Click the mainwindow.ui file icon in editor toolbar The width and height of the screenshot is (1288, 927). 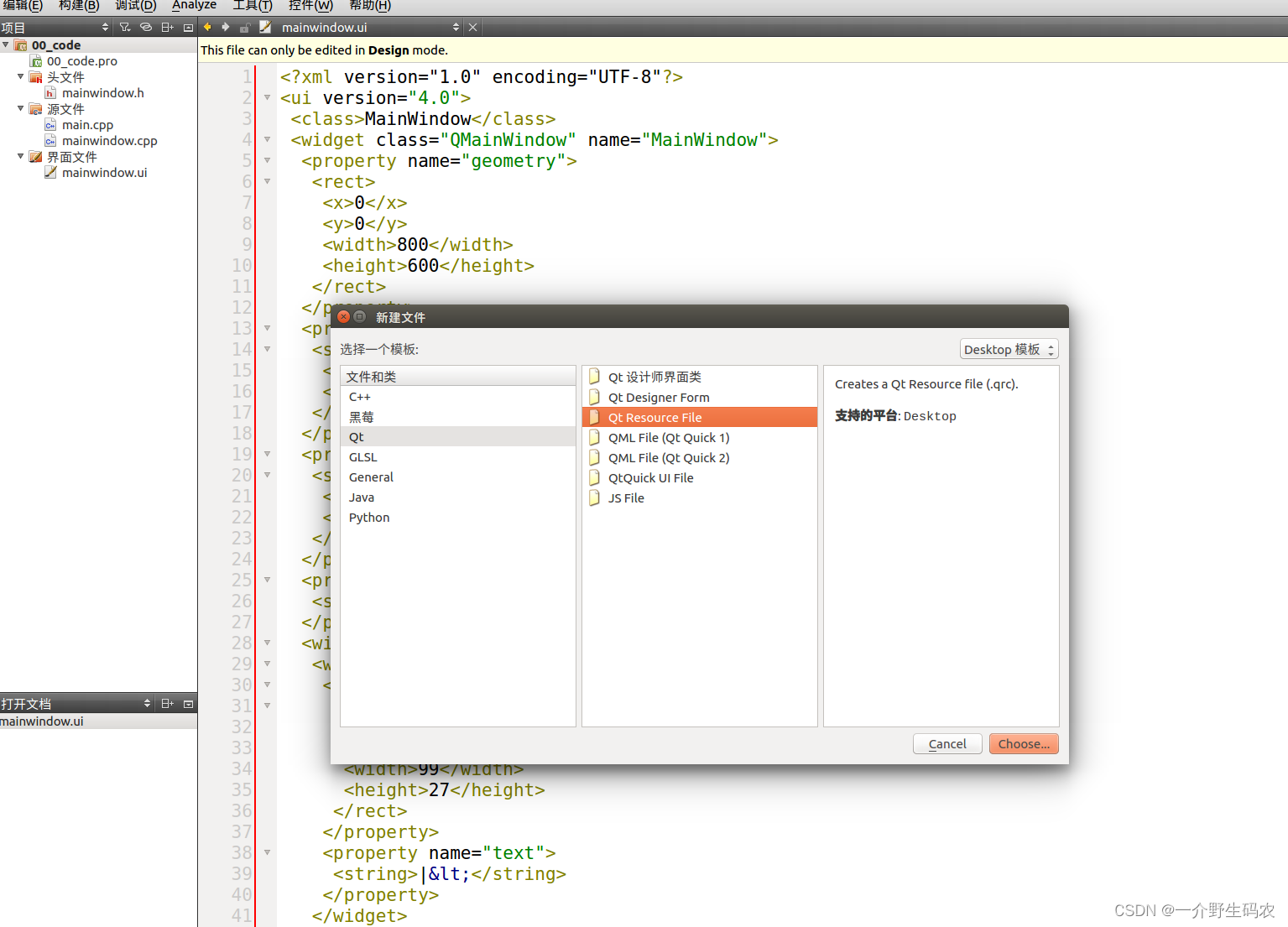point(265,27)
